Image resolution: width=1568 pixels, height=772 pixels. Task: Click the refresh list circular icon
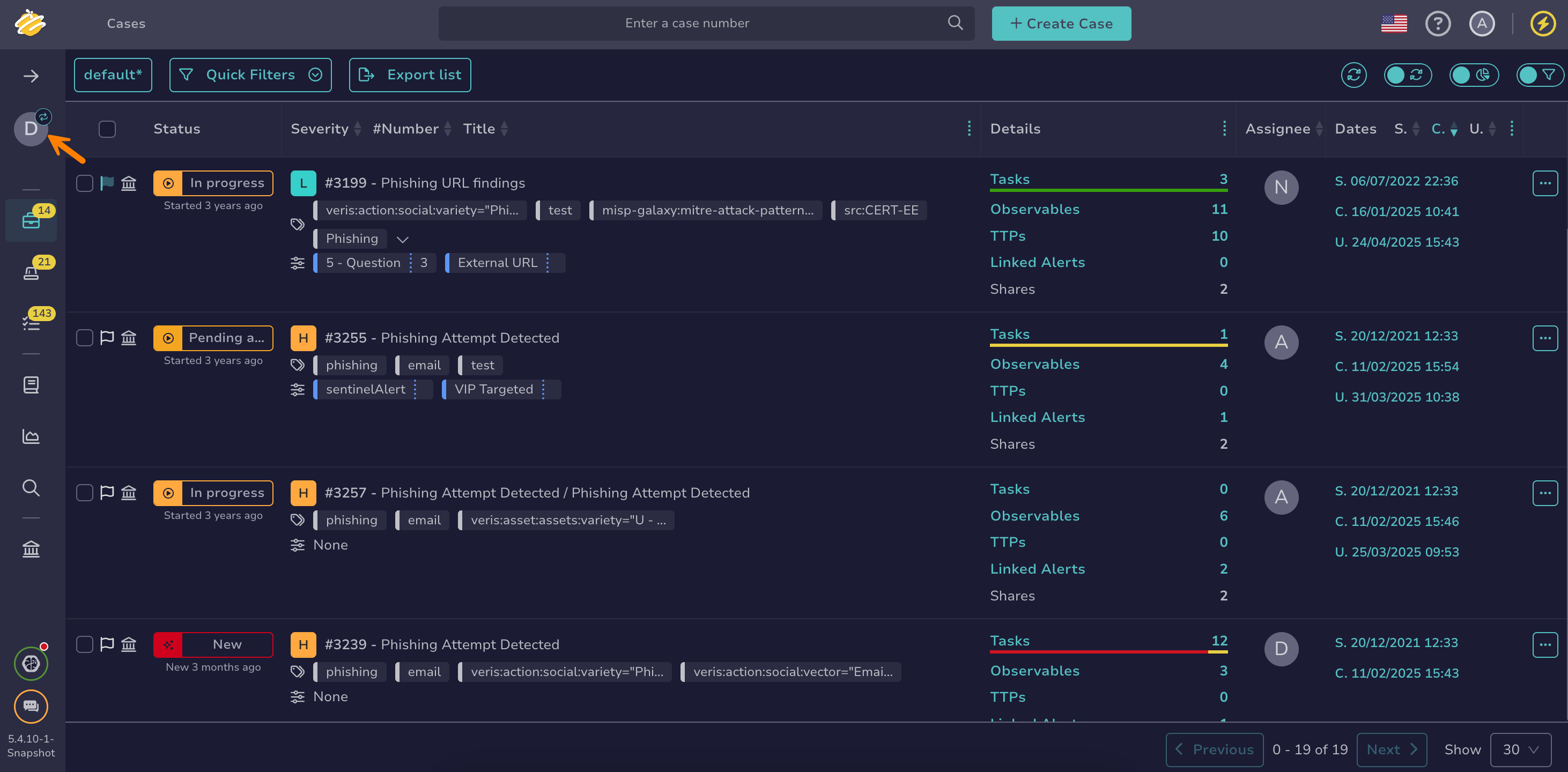(x=1353, y=75)
